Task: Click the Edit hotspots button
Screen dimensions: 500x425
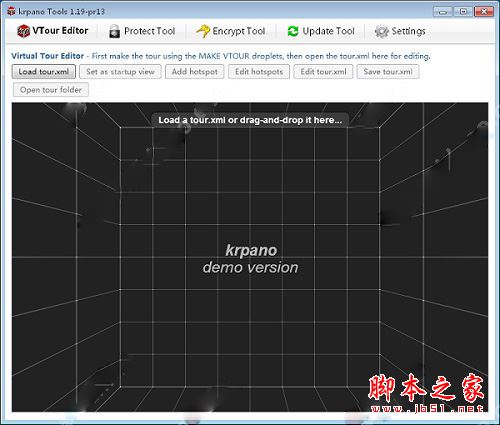Action: pyautogui.click(x=259, y=72)
